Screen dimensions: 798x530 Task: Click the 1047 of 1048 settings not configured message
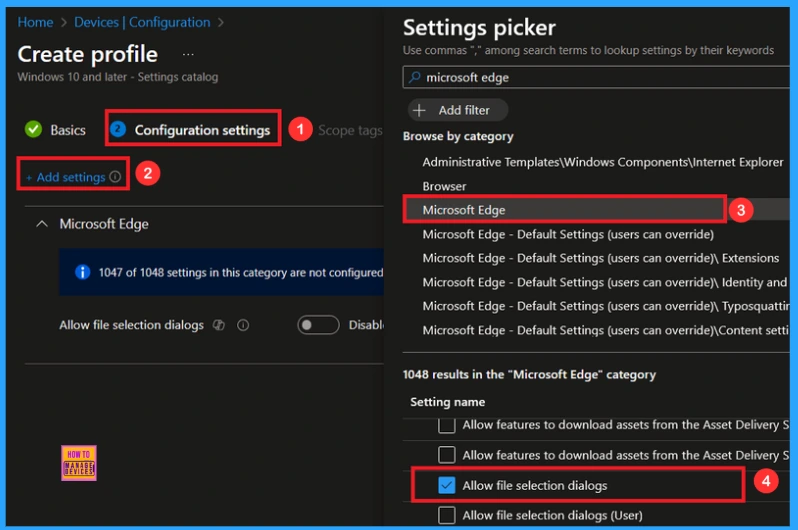pos(241,272)
